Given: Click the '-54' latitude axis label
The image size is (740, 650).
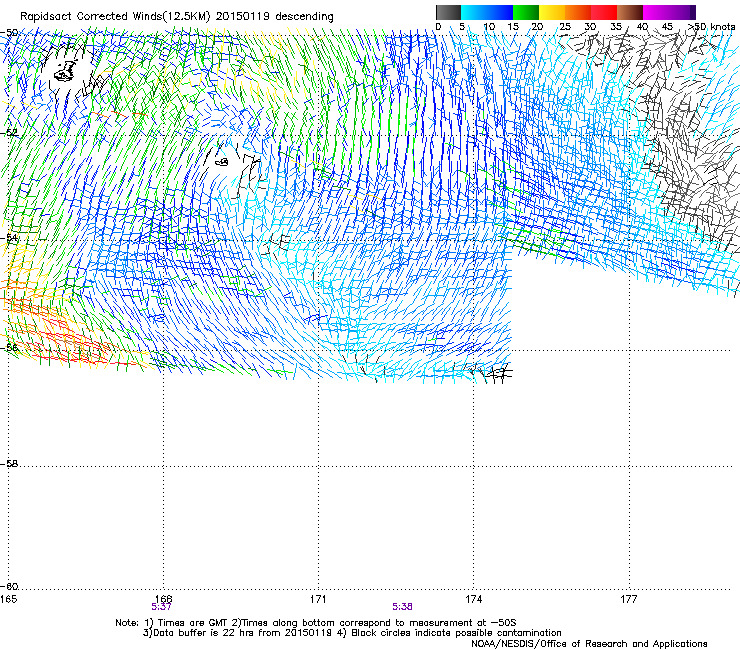Looking at the screenshot, I should (9, 237).
